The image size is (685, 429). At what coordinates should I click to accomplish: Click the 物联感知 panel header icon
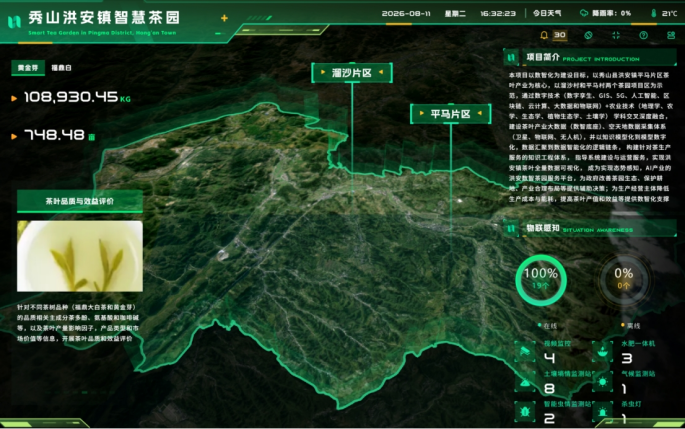coord(511,228)
